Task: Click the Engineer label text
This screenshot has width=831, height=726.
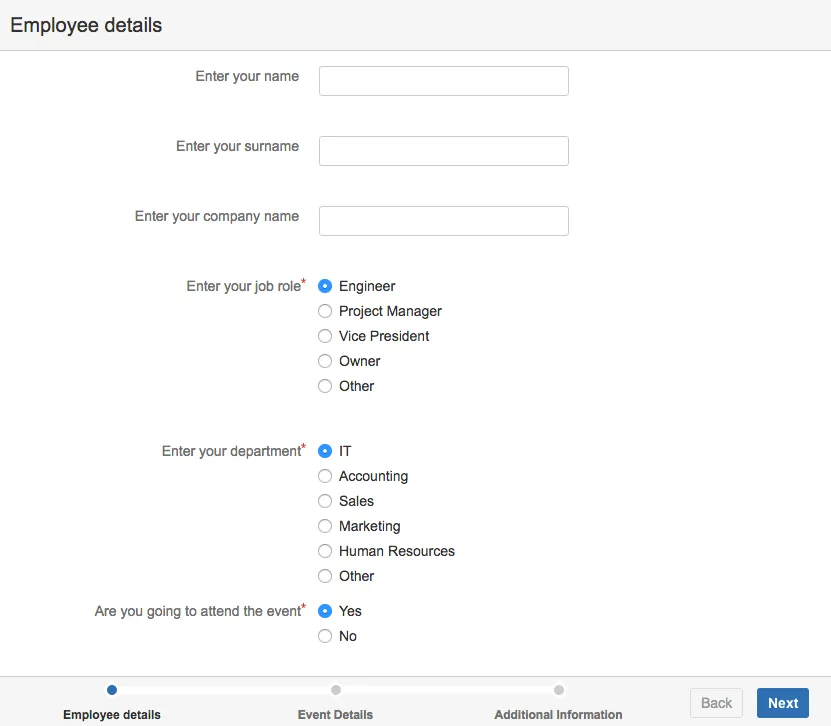Action: 367,287
